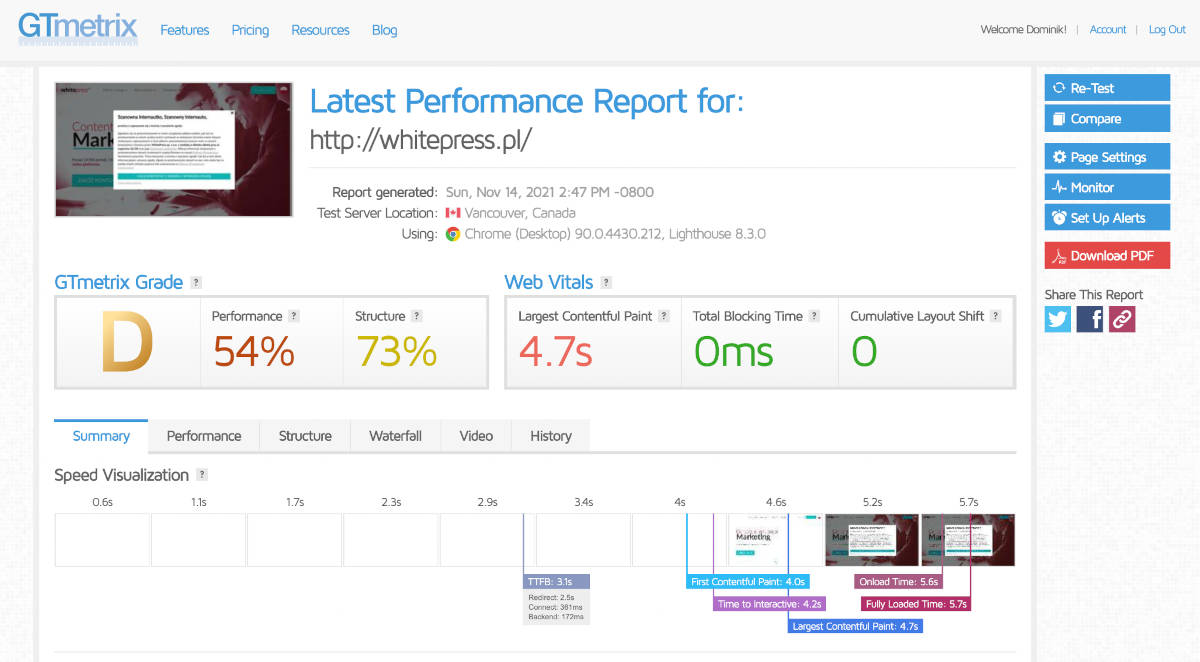The image size is (1200, 662).
Task: Click the Monitor button
Action: click(x=1107, y=187)
